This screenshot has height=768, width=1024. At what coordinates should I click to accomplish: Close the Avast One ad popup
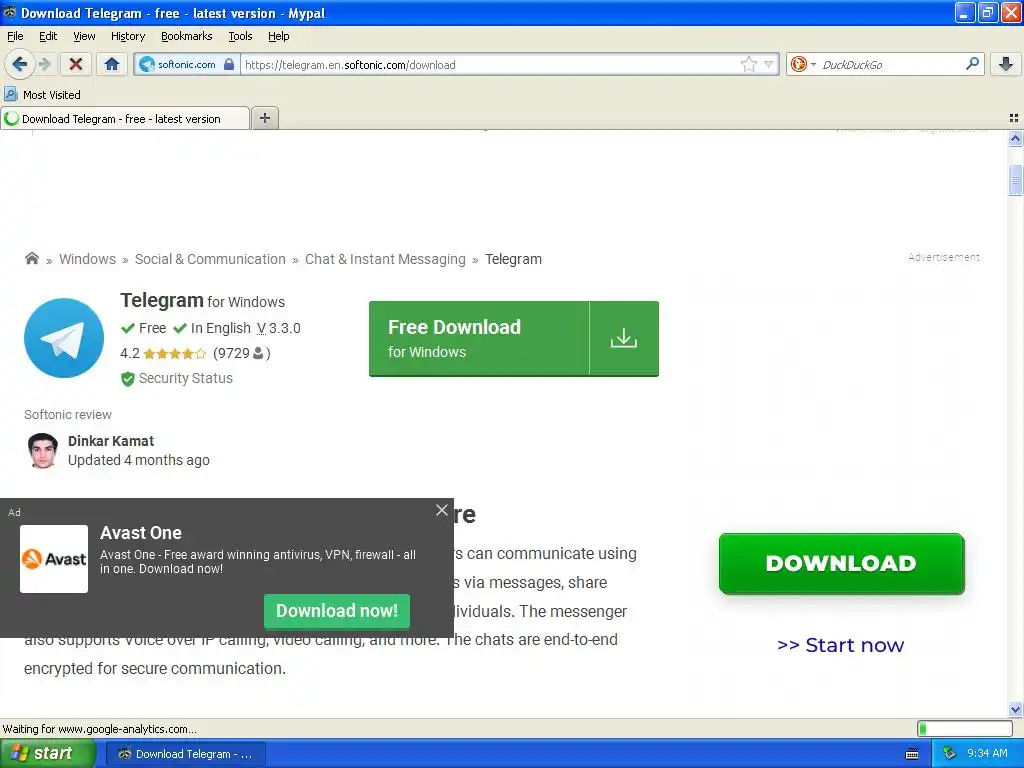pos(441,510)
